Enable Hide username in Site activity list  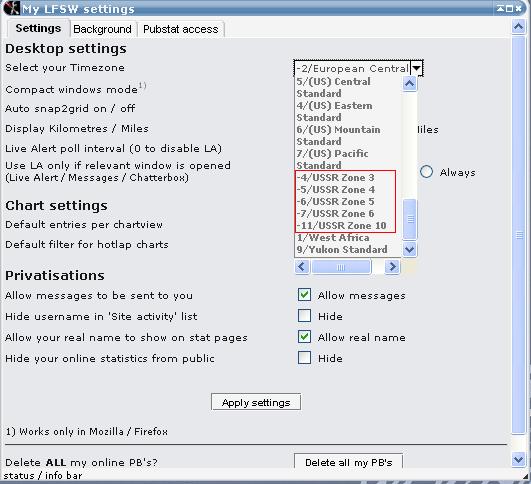coord(304,316)
